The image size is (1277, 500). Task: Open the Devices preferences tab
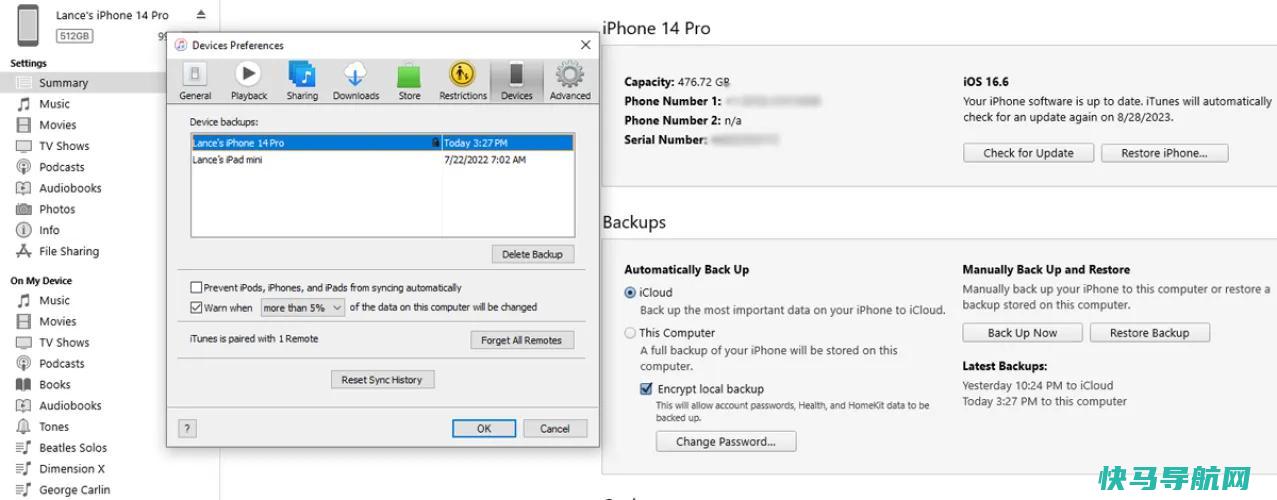[x=516, y=81]
